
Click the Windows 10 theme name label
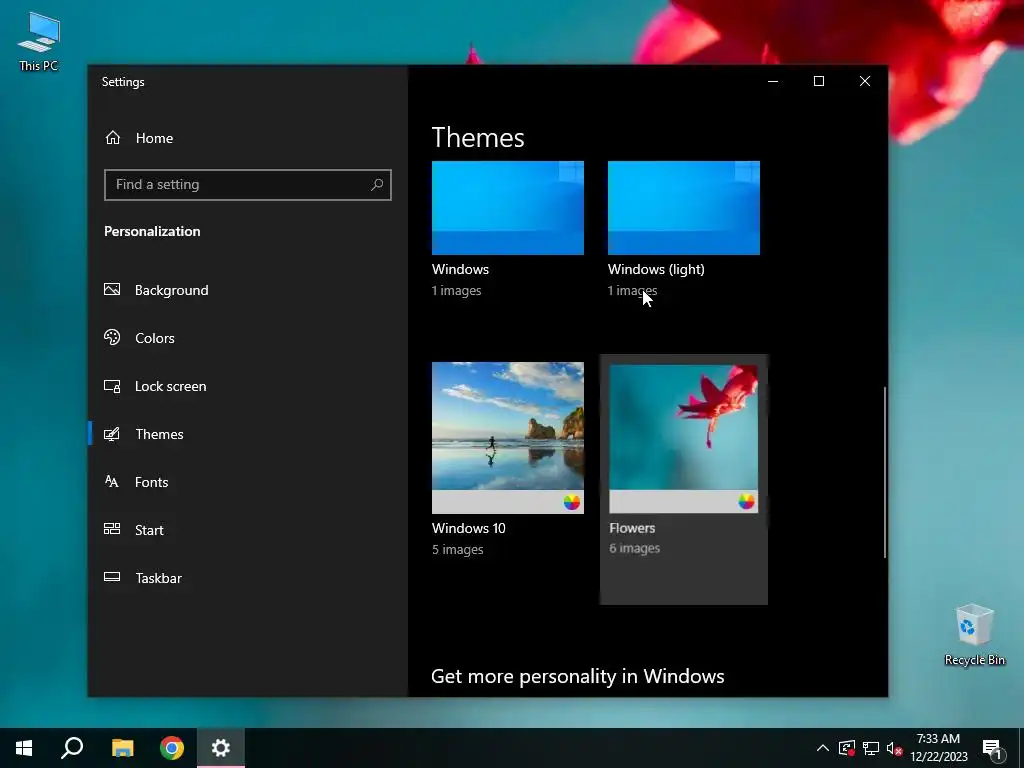[468, 528]
